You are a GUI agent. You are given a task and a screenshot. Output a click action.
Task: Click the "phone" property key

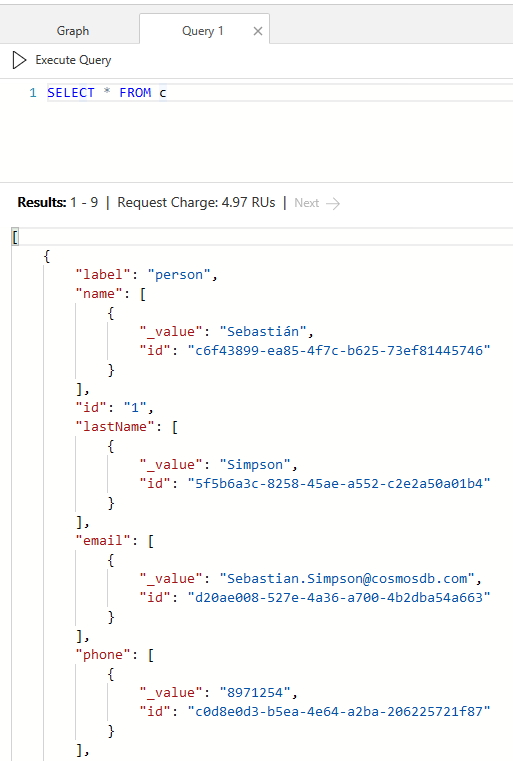(102, 655)
